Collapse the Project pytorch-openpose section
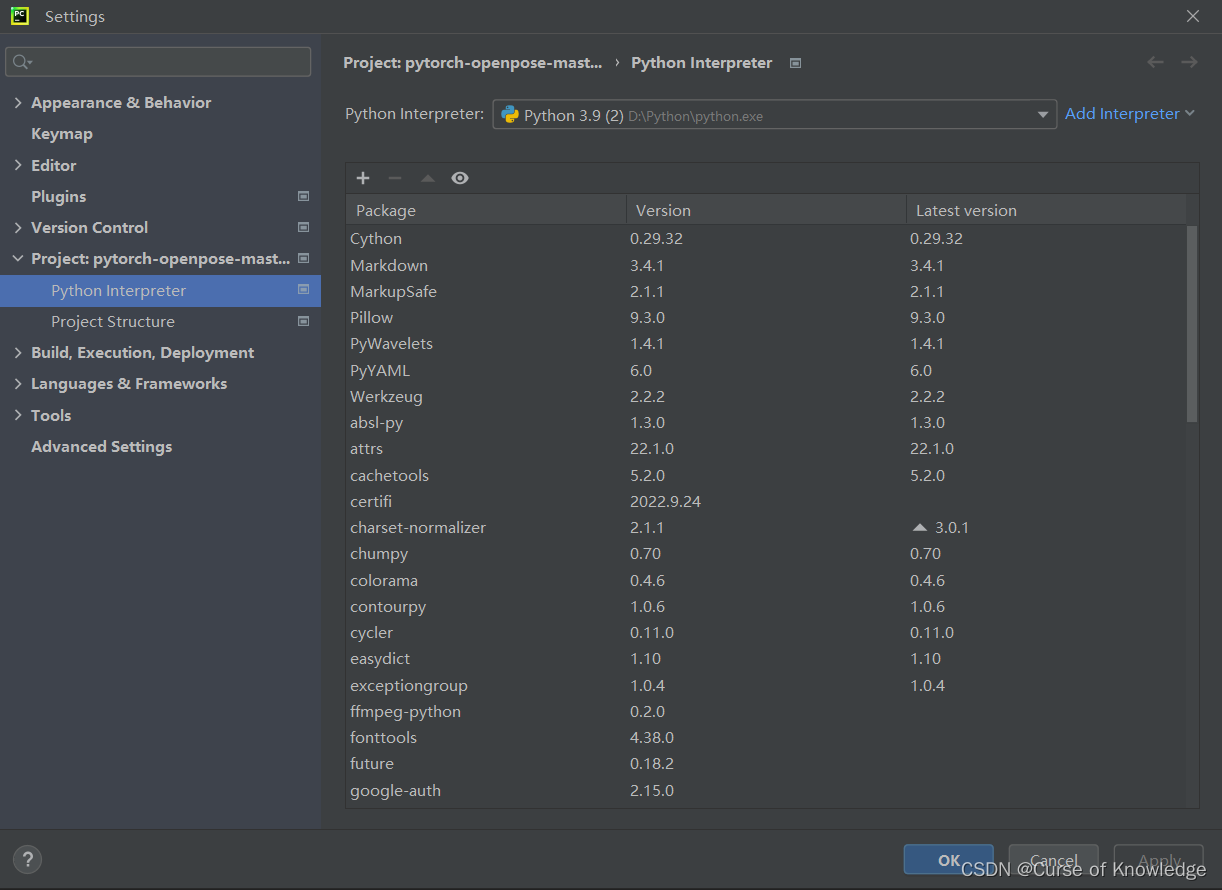1222x890 pixels. 18,258
